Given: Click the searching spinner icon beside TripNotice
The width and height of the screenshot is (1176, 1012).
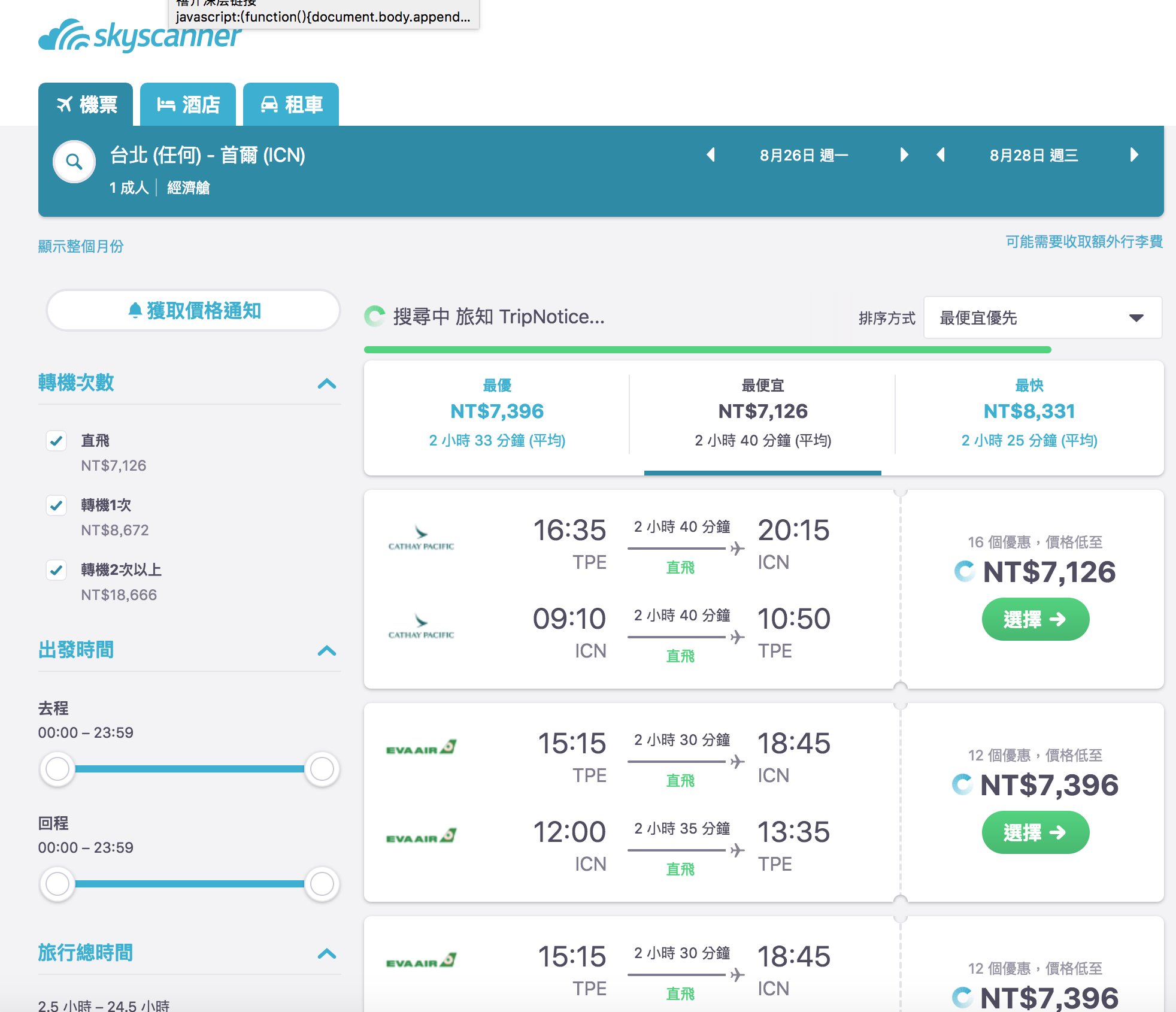Looking at the screenshot, I should pos(375,316).
